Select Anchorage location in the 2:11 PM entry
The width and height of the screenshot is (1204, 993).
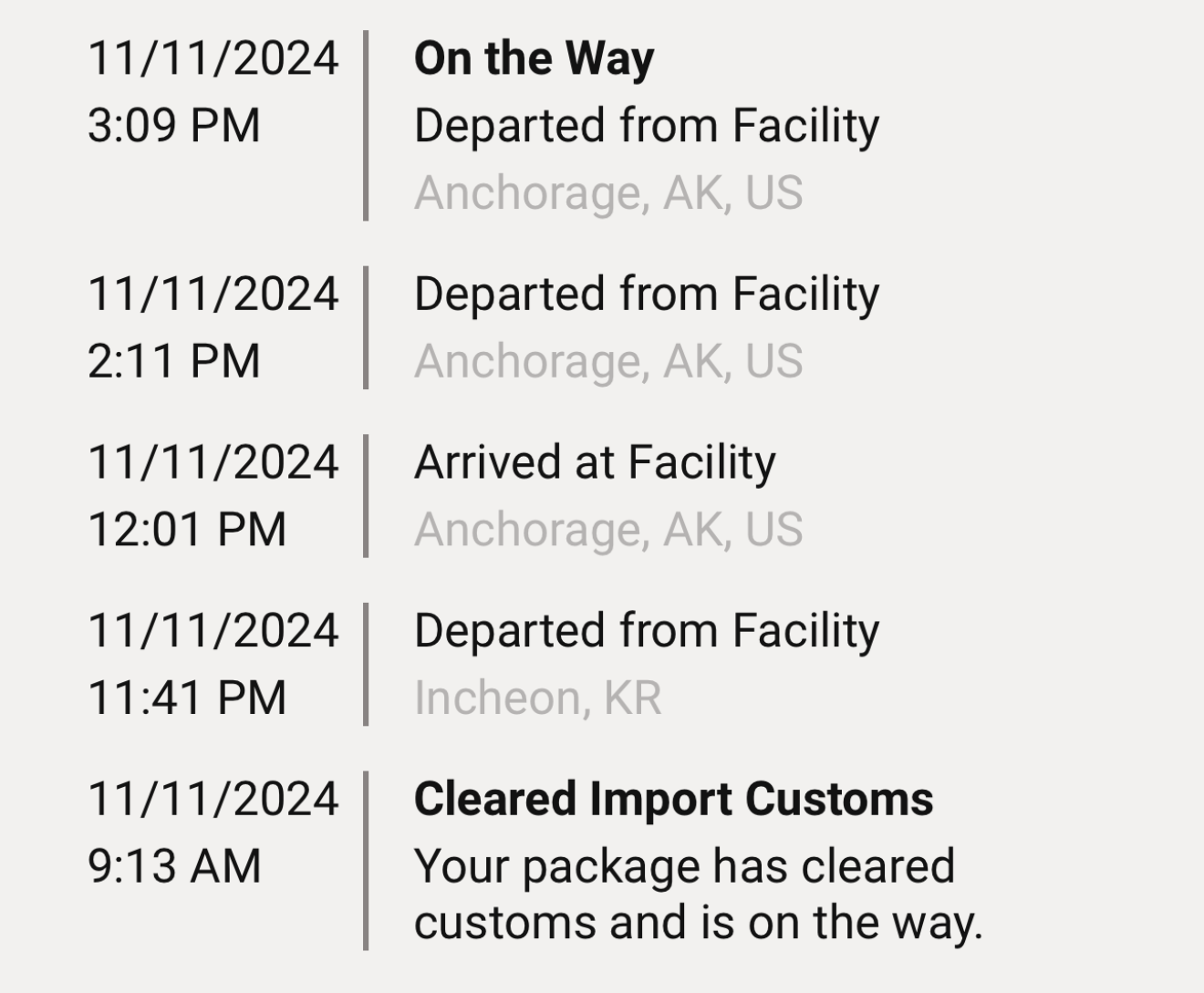point(608,362)
